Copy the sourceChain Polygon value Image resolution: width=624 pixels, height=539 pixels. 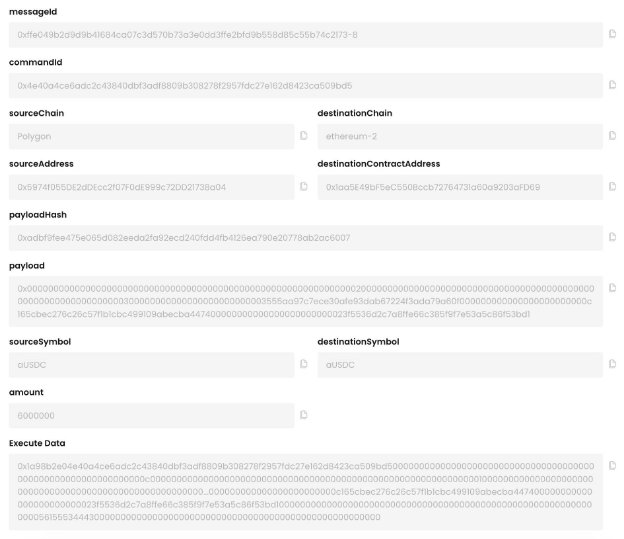click(x=303, y=135)
